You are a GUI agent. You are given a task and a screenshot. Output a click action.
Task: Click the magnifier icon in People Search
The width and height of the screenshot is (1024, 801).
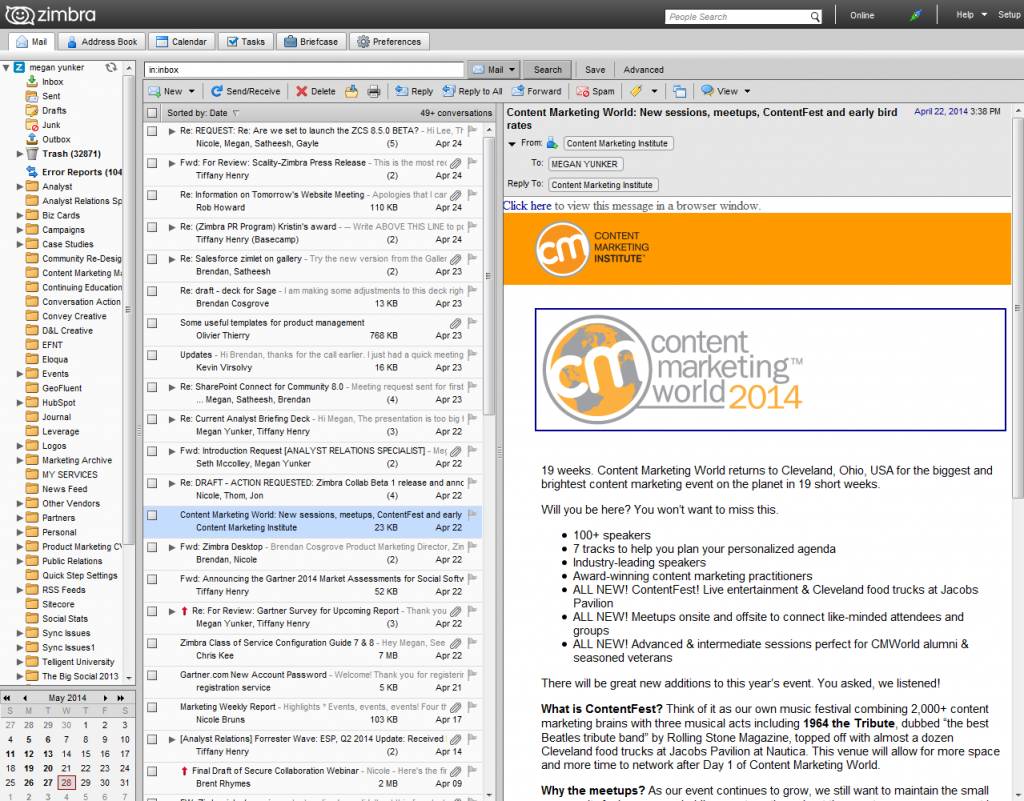(815, 17)
